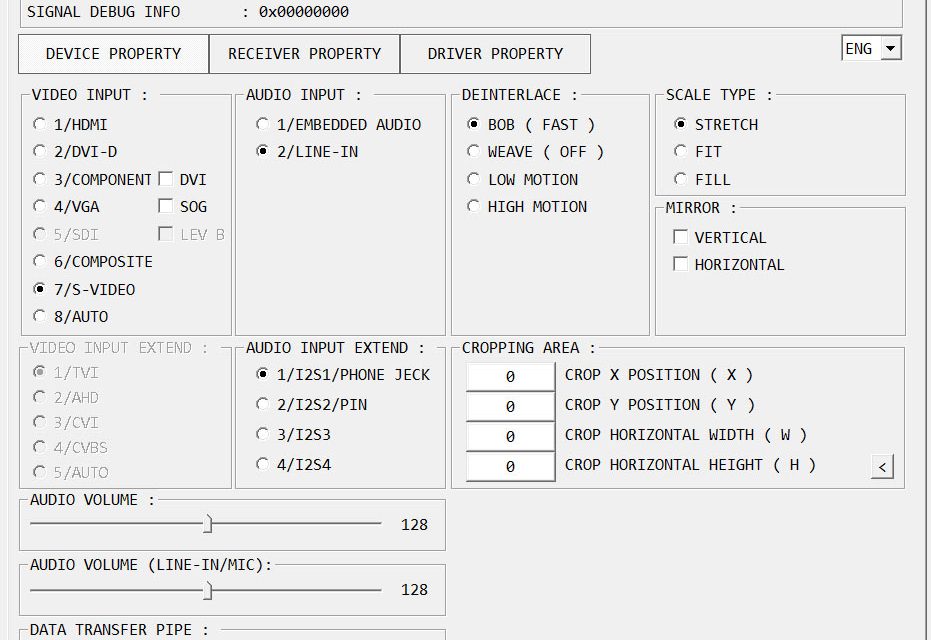Select 6/COMPOSITE as video input
The height and width of the screenshot is (640, 931).
click(40, 261)
